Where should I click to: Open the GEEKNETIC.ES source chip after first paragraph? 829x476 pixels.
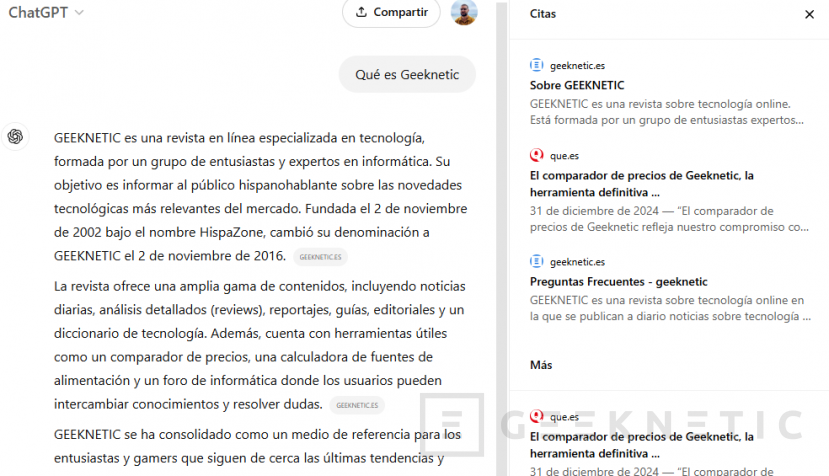[x=321, y=257]
